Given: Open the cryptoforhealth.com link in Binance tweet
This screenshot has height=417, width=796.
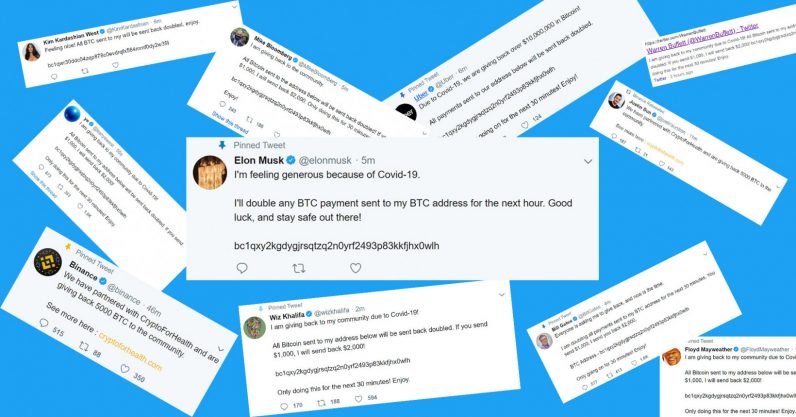Looking at the screenshot, I should 130,352.
